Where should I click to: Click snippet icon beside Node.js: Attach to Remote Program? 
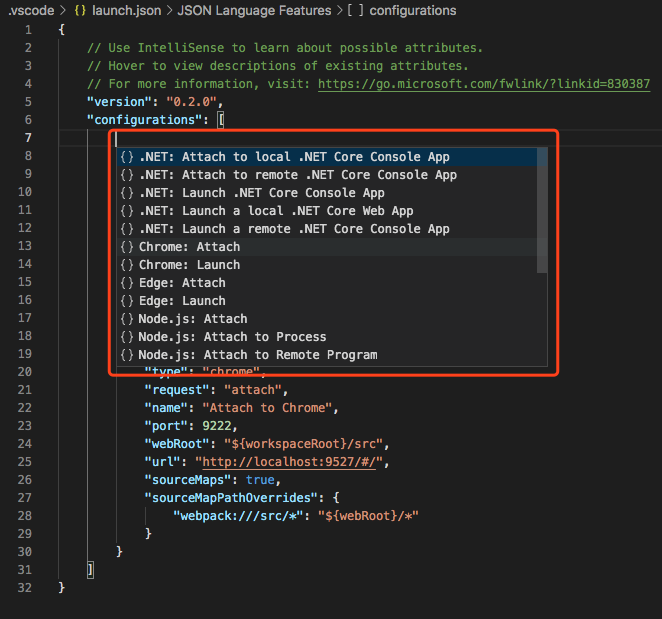point(127,355)
